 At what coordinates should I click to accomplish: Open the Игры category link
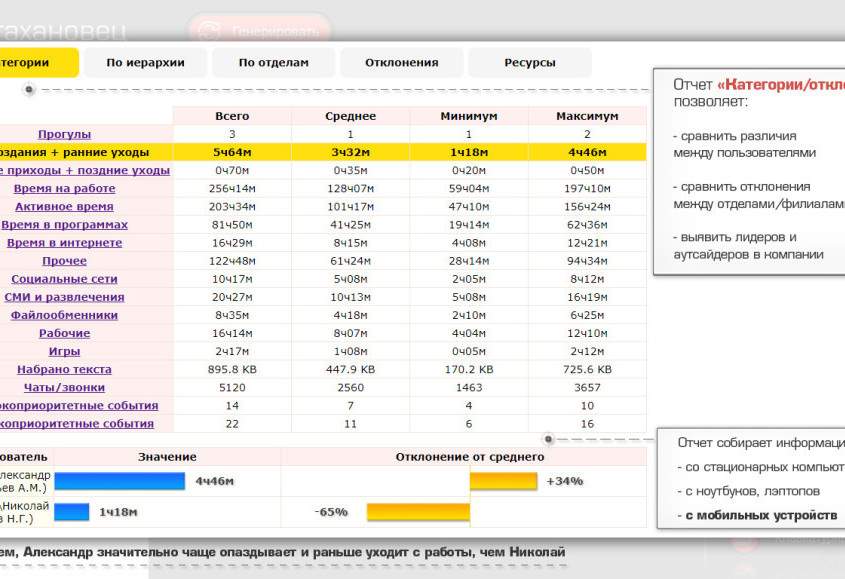[x=64, y=351]
